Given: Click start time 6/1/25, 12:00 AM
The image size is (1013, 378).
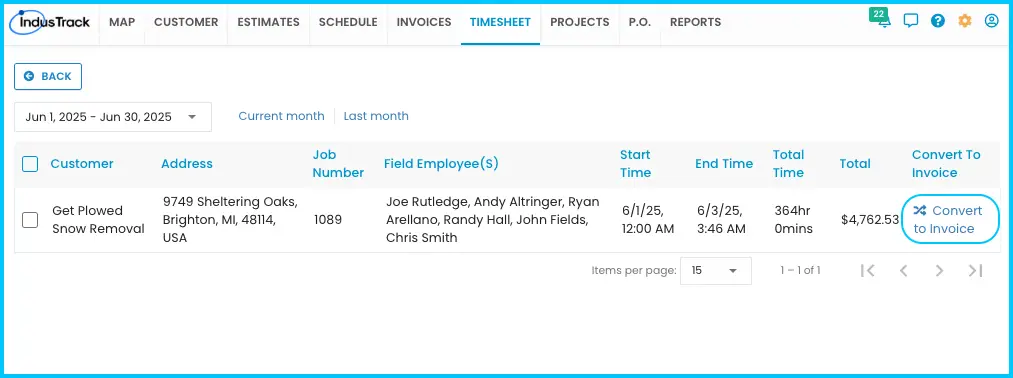Looking at the screenshot, I should pyautogui.click(x=648, y=220).
